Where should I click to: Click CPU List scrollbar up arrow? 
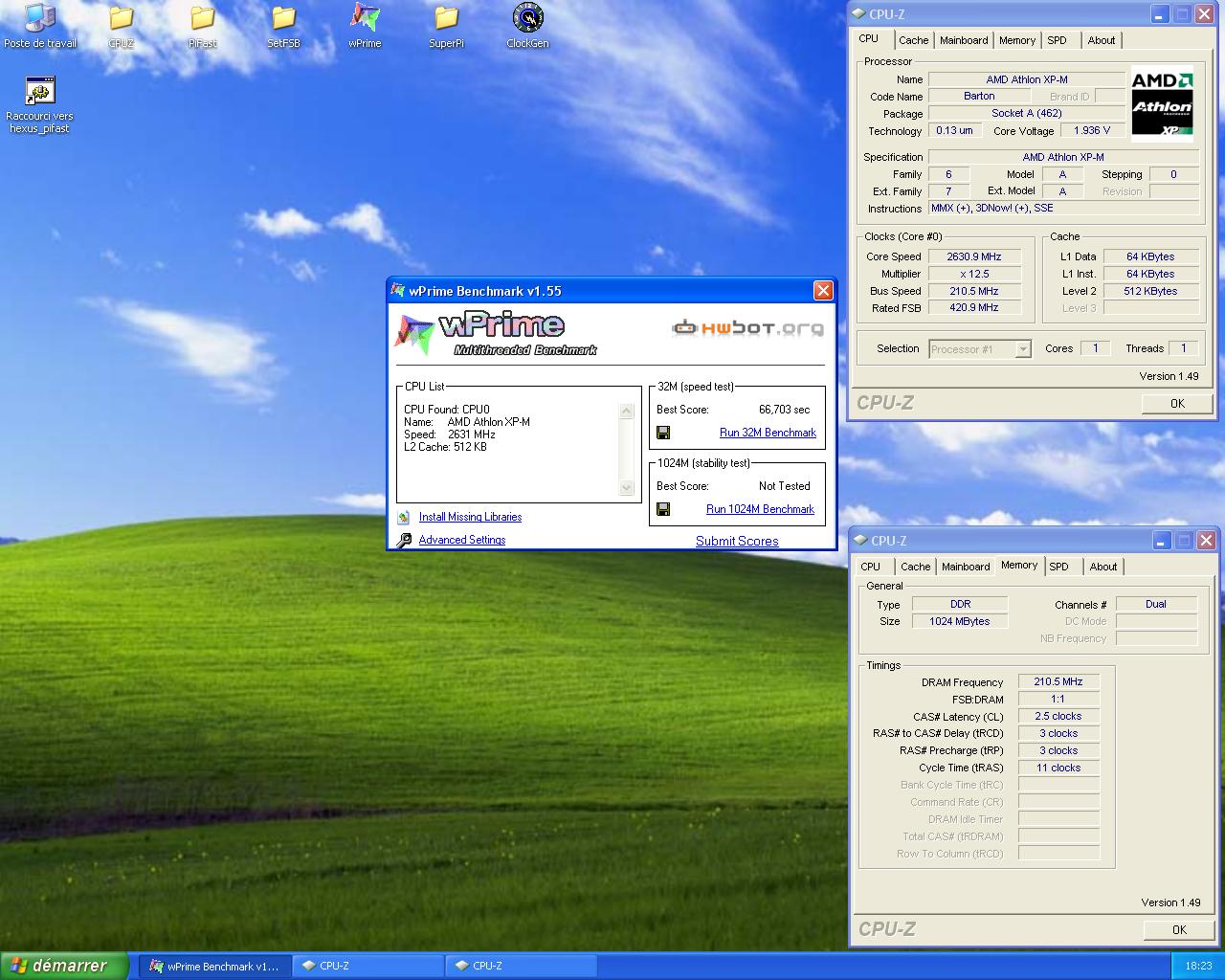coord(627,412)
